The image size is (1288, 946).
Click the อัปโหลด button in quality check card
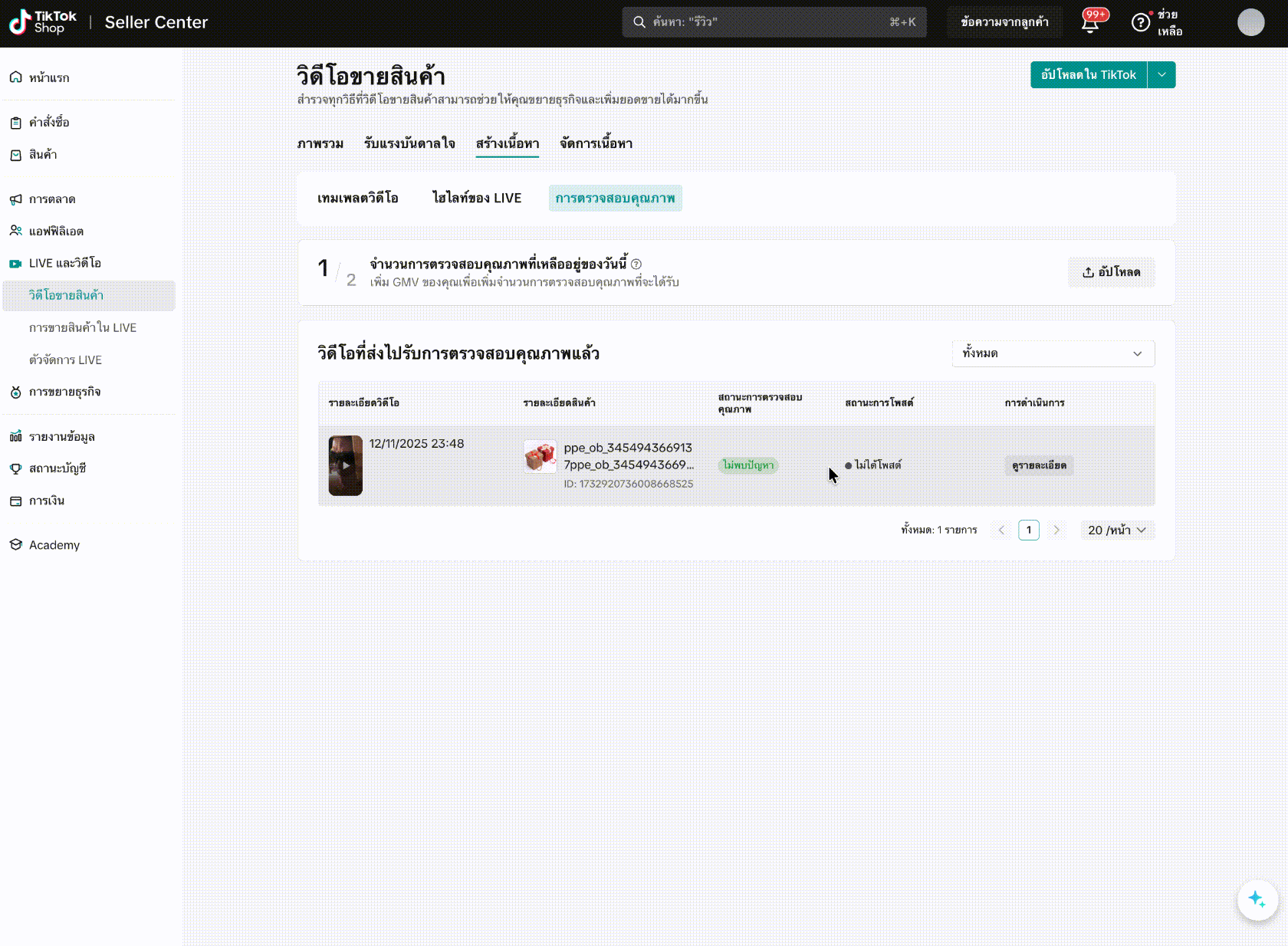1112,272
